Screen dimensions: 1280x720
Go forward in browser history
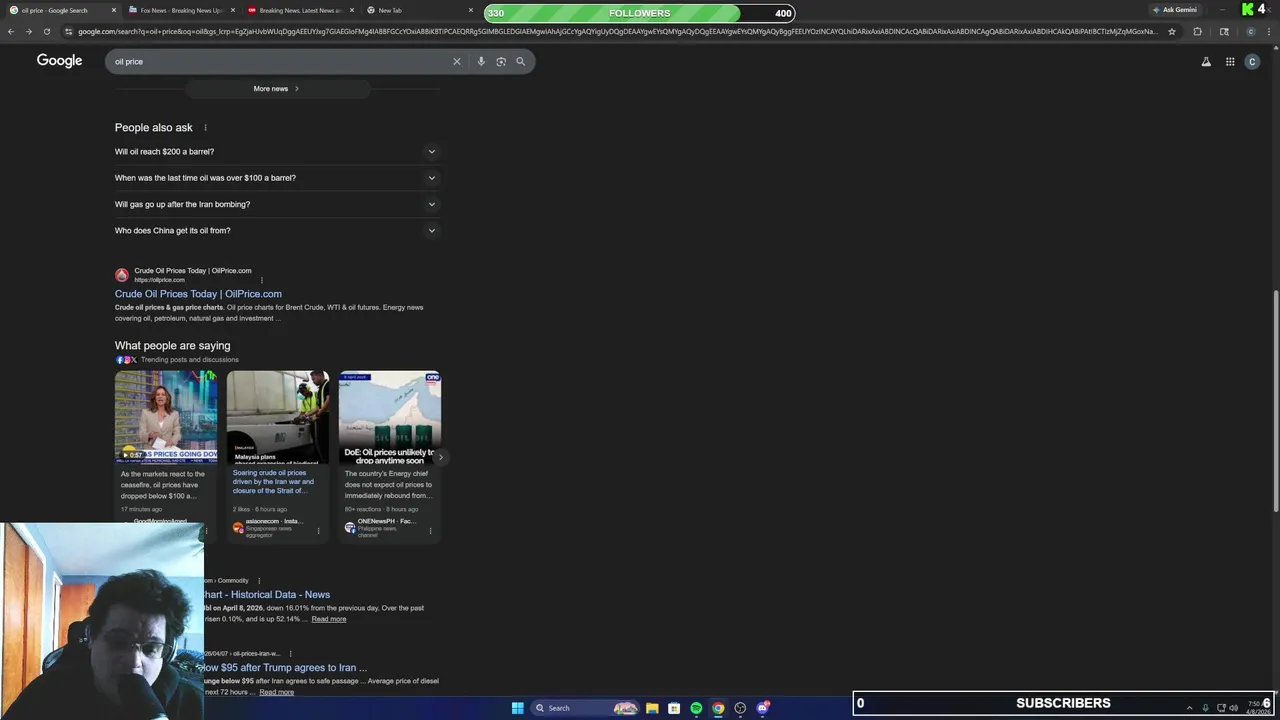[28, 31]
